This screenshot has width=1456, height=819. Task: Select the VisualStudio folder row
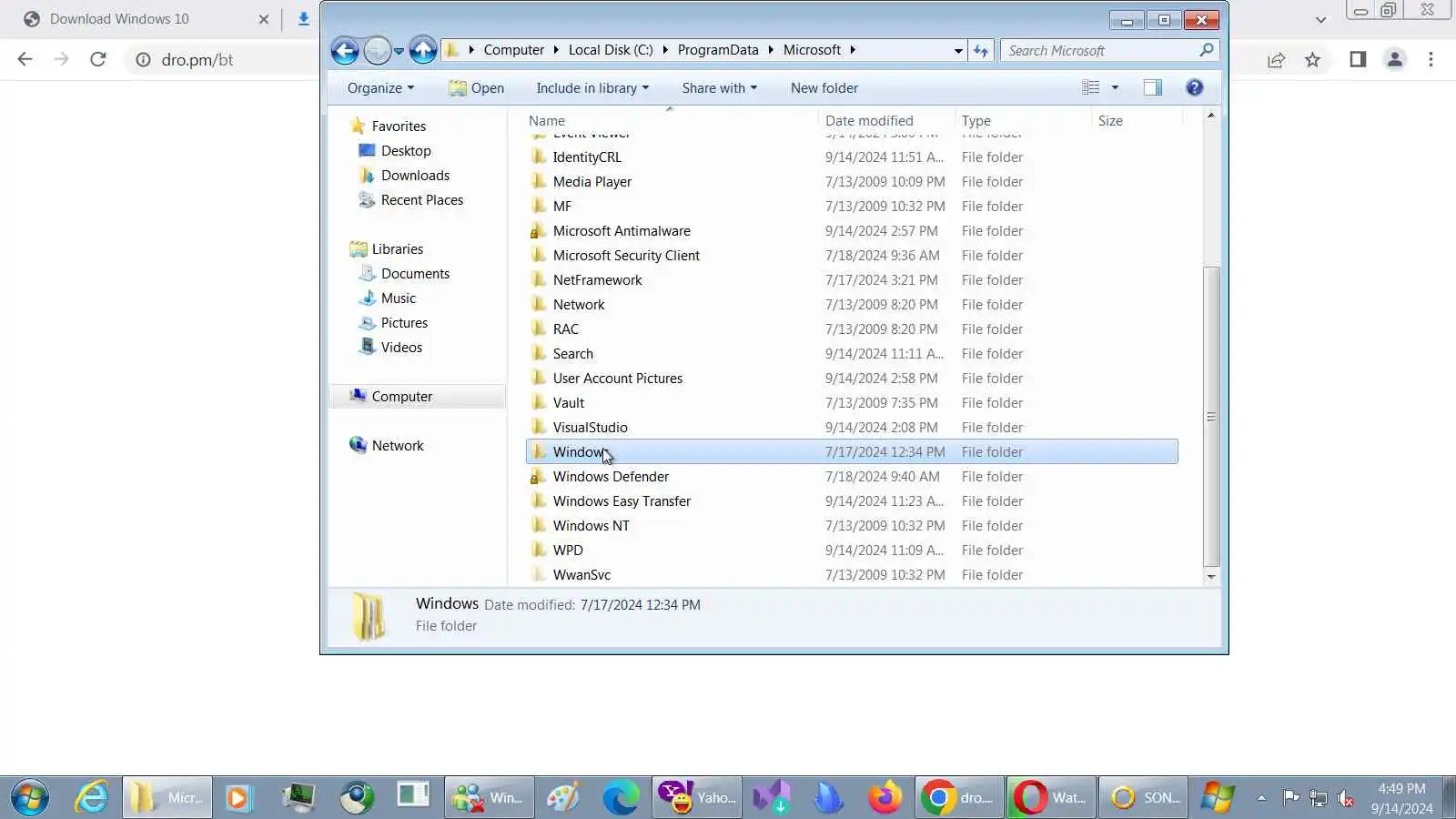[852, 428]
